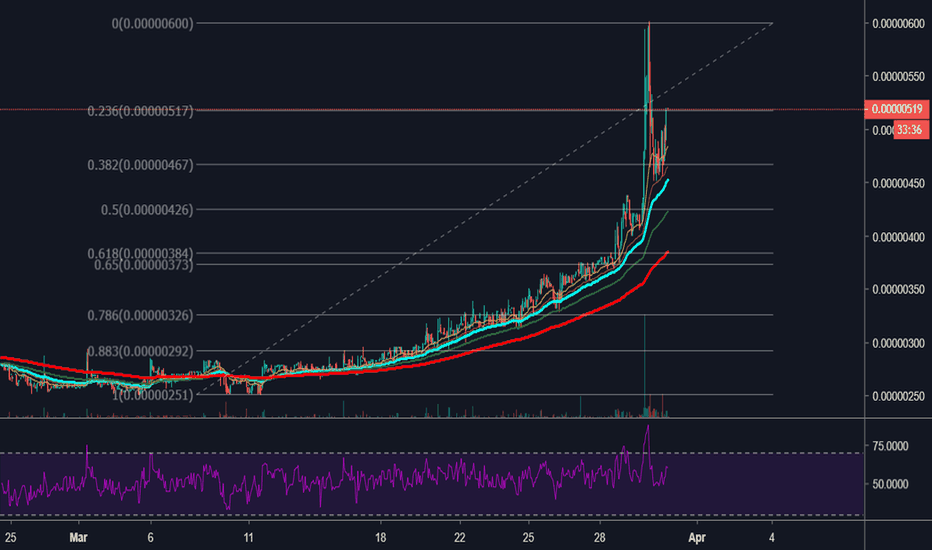The width and height of the screenshot is (932, 550).
Task: Click the 0(0.00000600) Fibonacci level label
Action: pyautogui.click(x=153, y=24)
